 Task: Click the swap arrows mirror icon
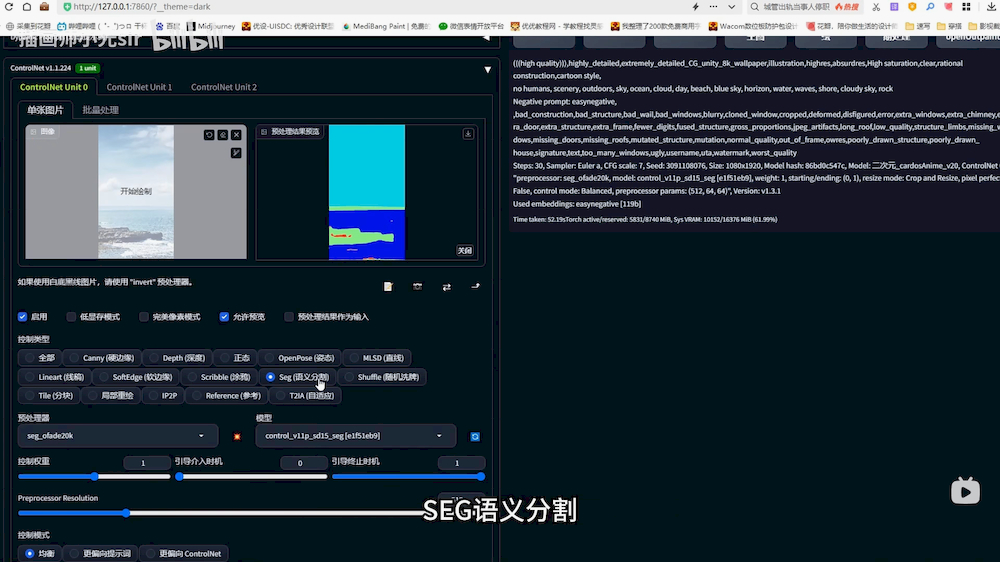(x=446, y=287)
